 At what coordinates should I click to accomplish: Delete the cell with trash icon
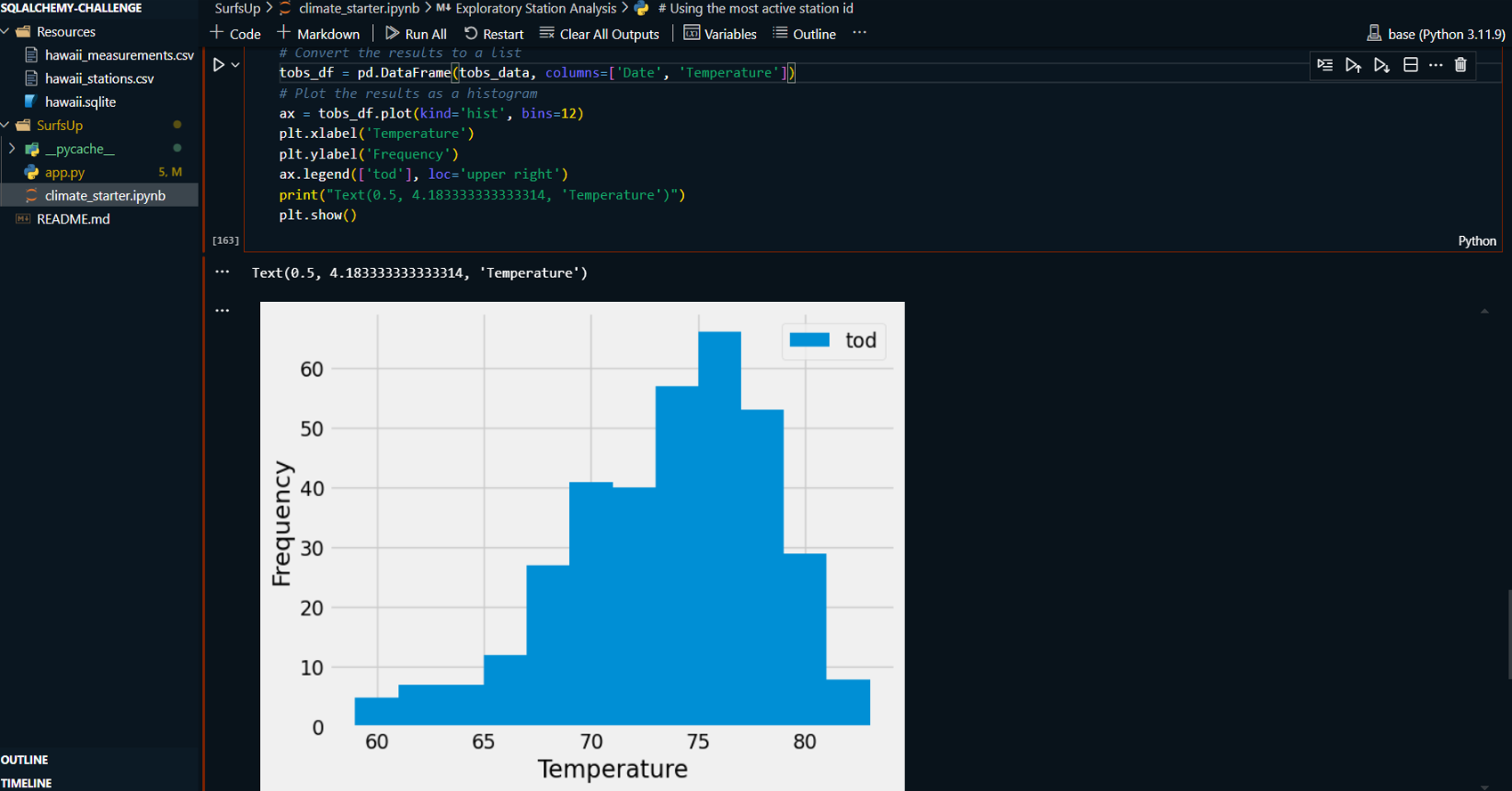[1460, 65]
